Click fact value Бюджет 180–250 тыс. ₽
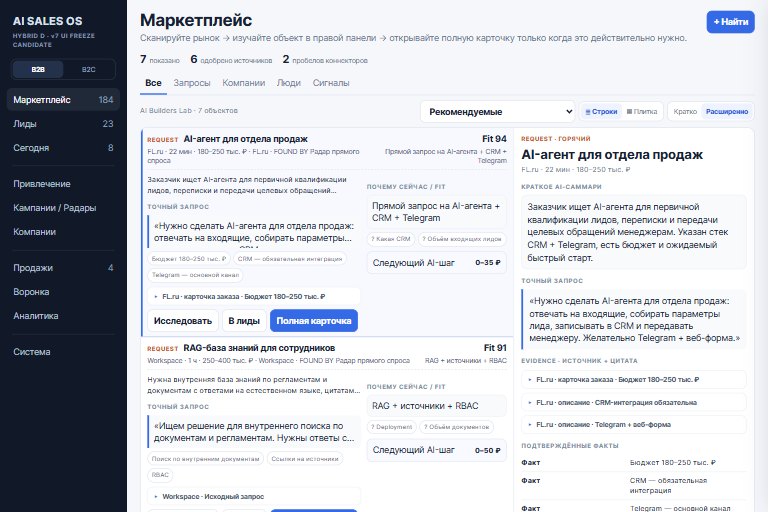This screenshot has height=512, width=768. pyautogui.click(x=672, y=463)
